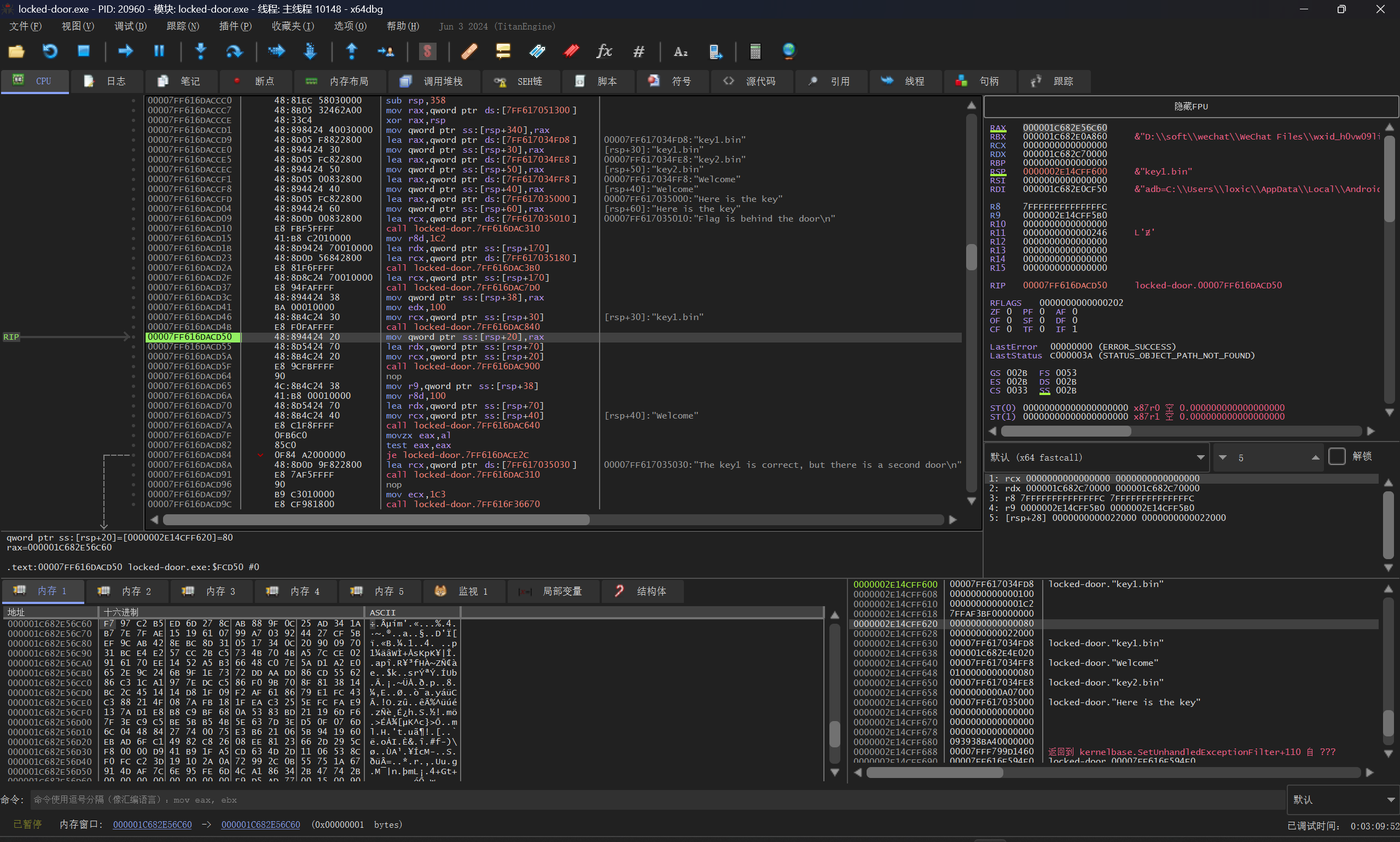The height and width of the screenshot is (842, 1400).
Task: Execute till return with the up-arrow icon
Action: point(352,51)
